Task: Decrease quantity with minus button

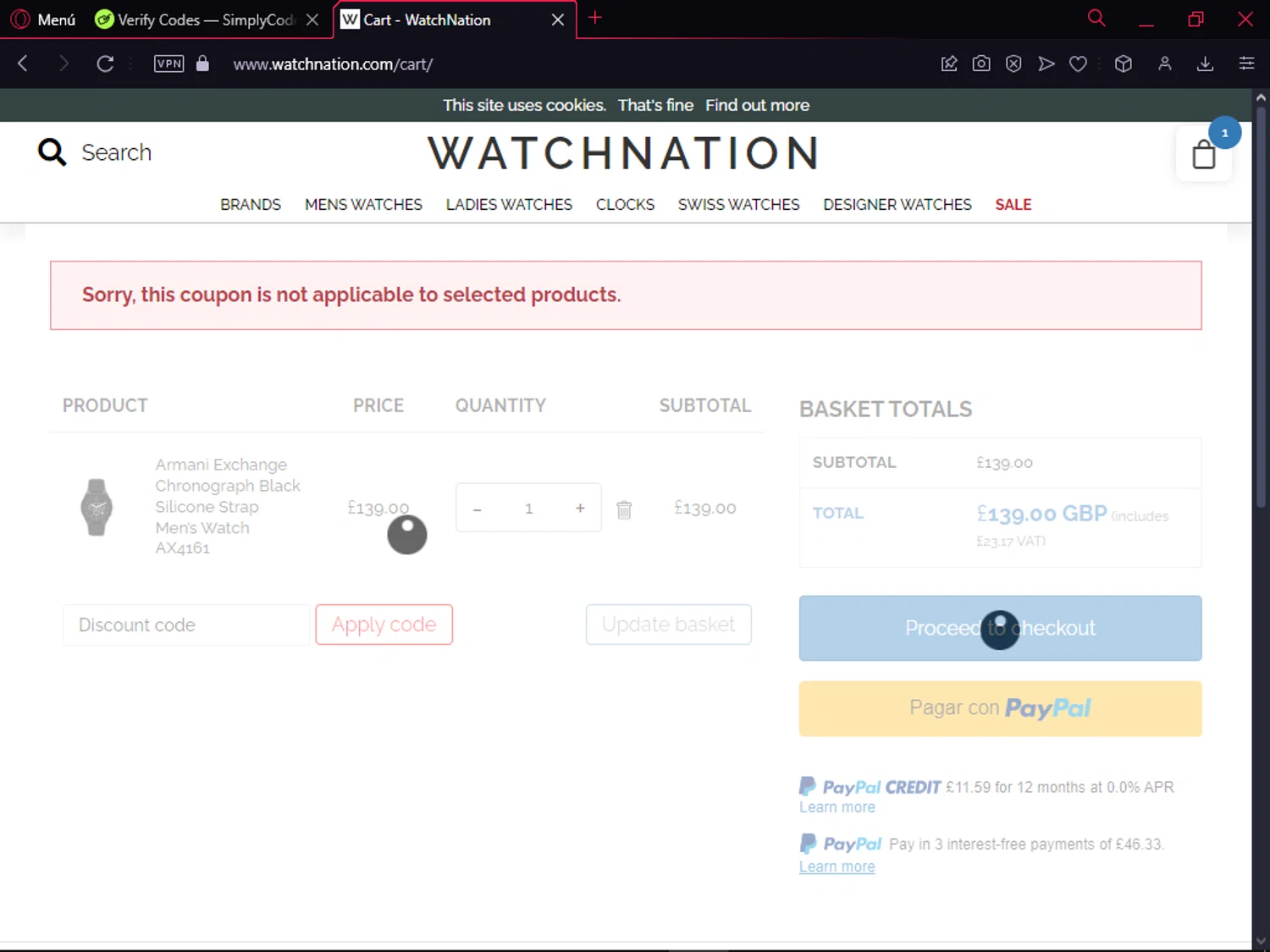Action: (478, 509)
